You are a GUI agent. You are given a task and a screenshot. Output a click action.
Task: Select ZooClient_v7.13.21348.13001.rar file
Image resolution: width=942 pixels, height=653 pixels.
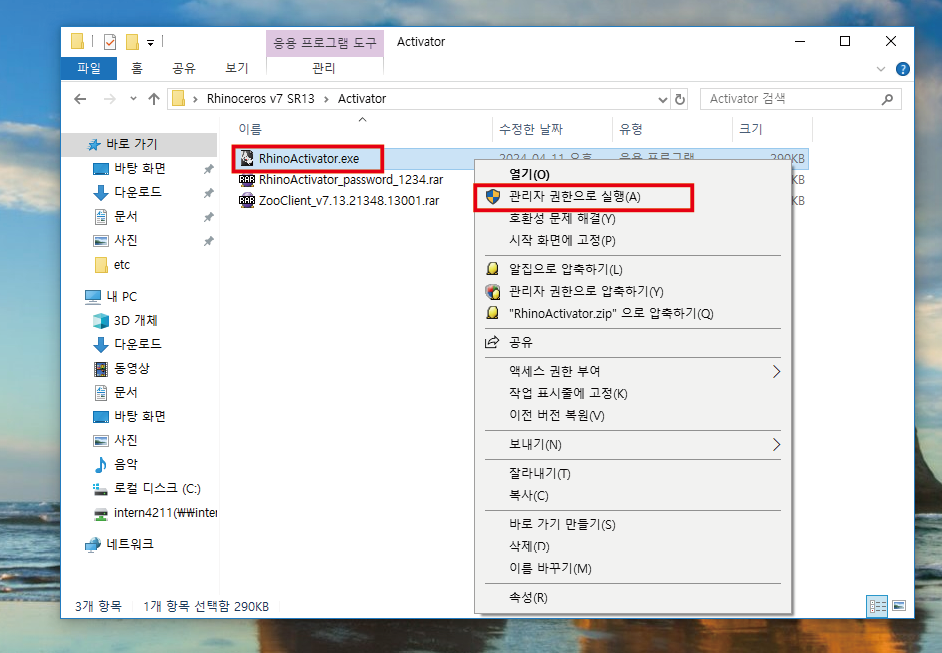click(349, 201)
